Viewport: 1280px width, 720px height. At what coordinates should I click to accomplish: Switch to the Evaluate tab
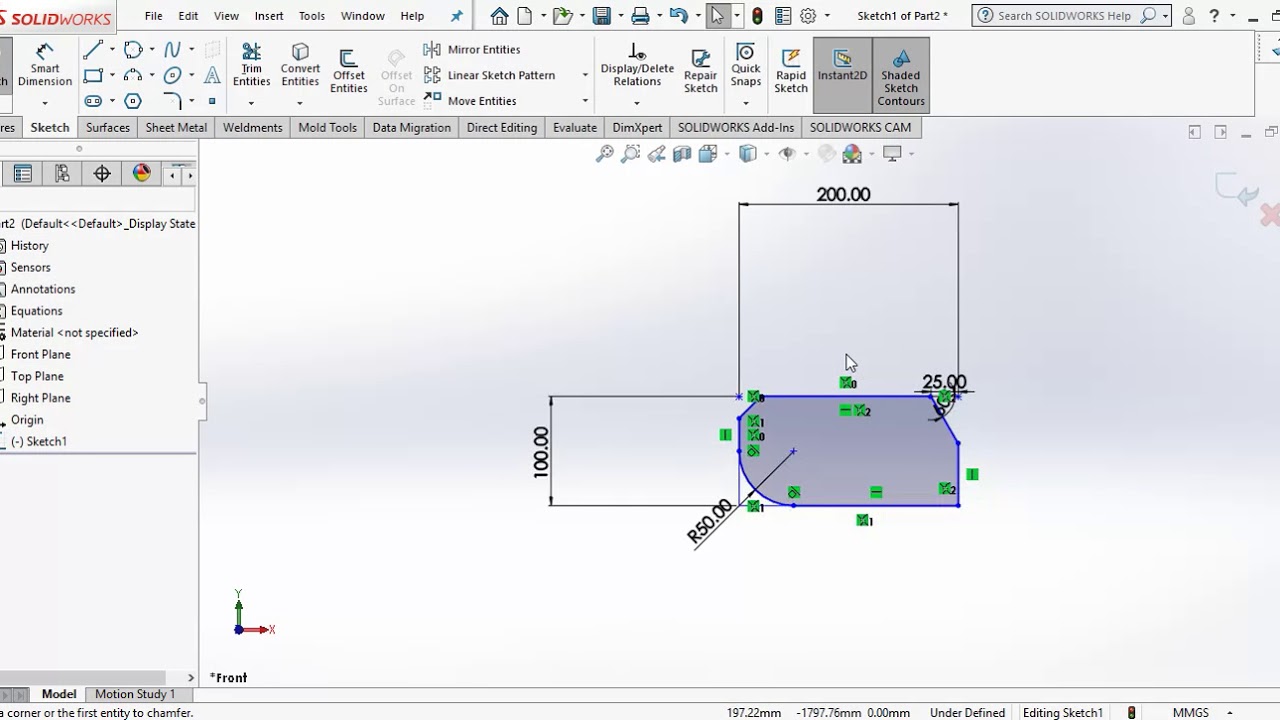tap(575, 128)
